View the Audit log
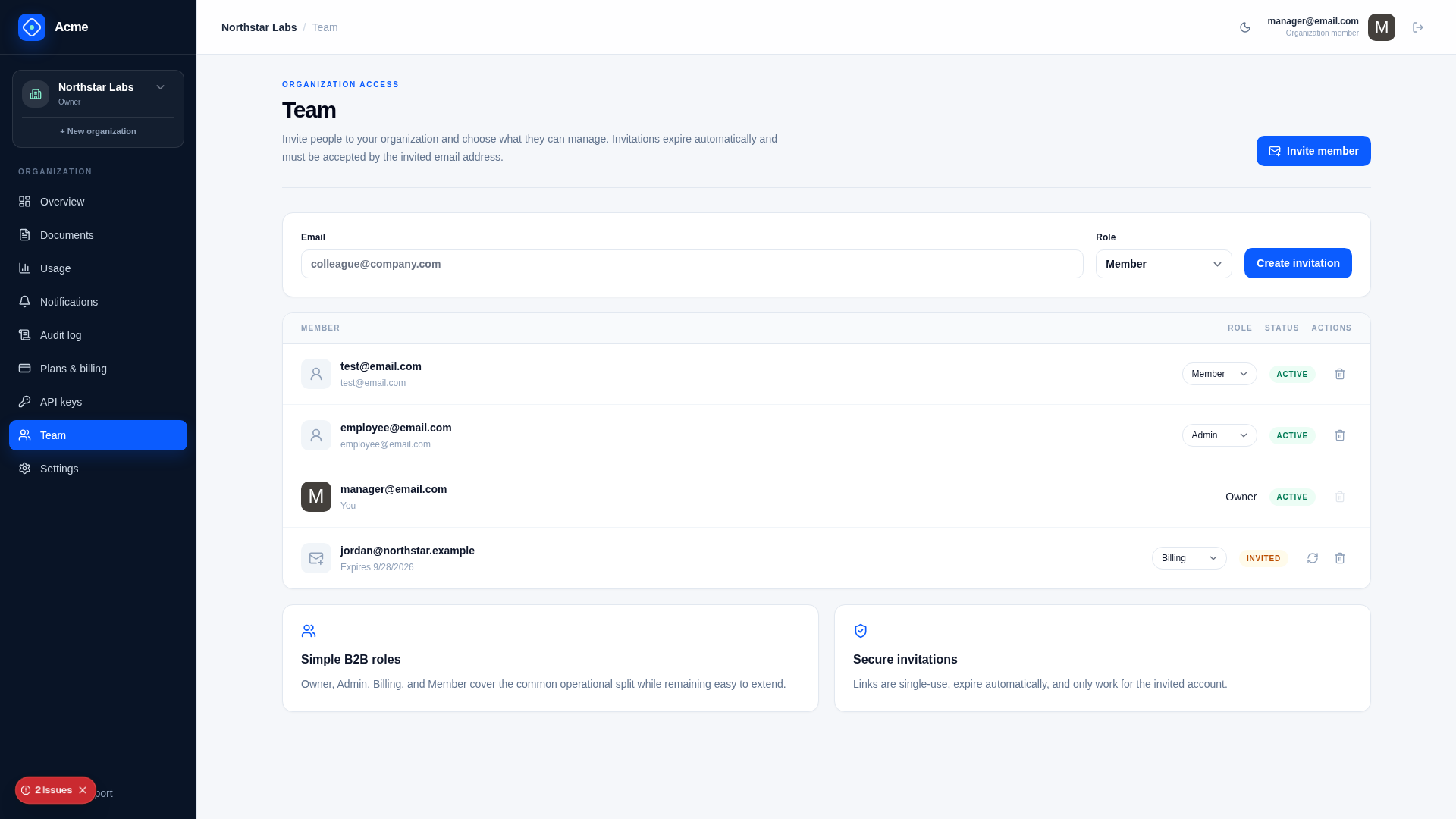 [x=98, y=335]
